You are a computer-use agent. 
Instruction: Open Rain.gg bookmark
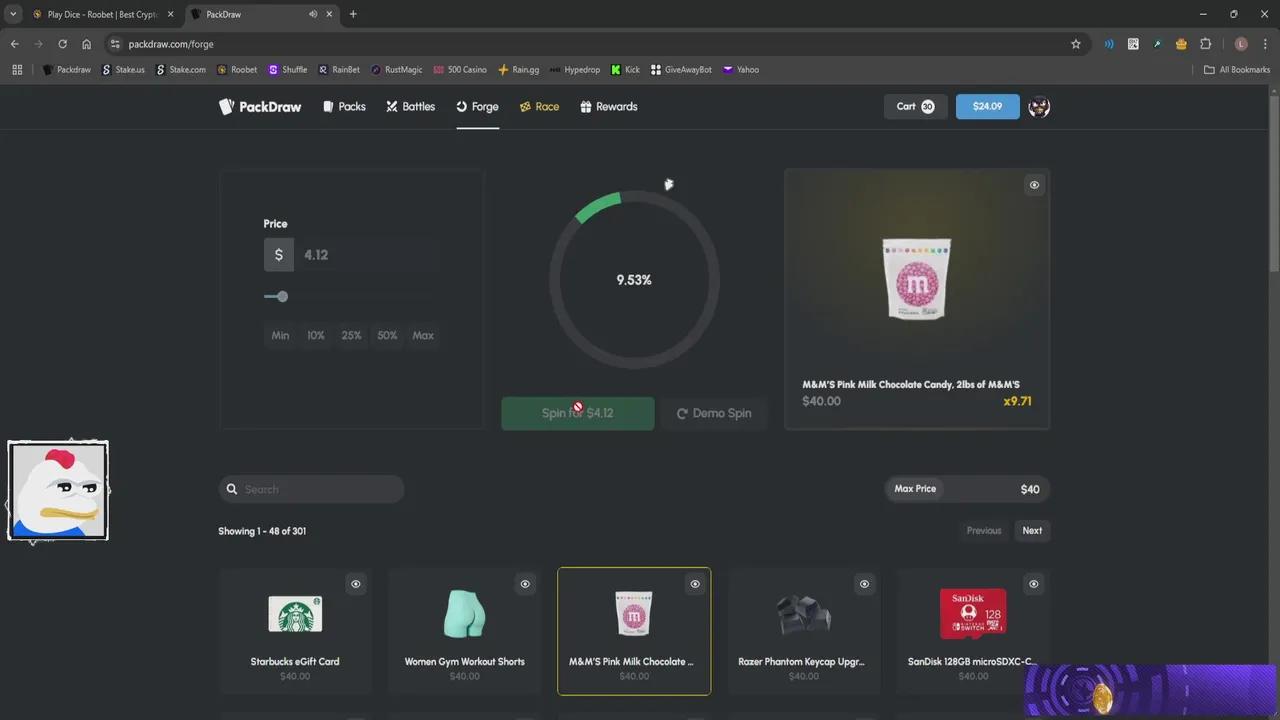tap(518, 70)
